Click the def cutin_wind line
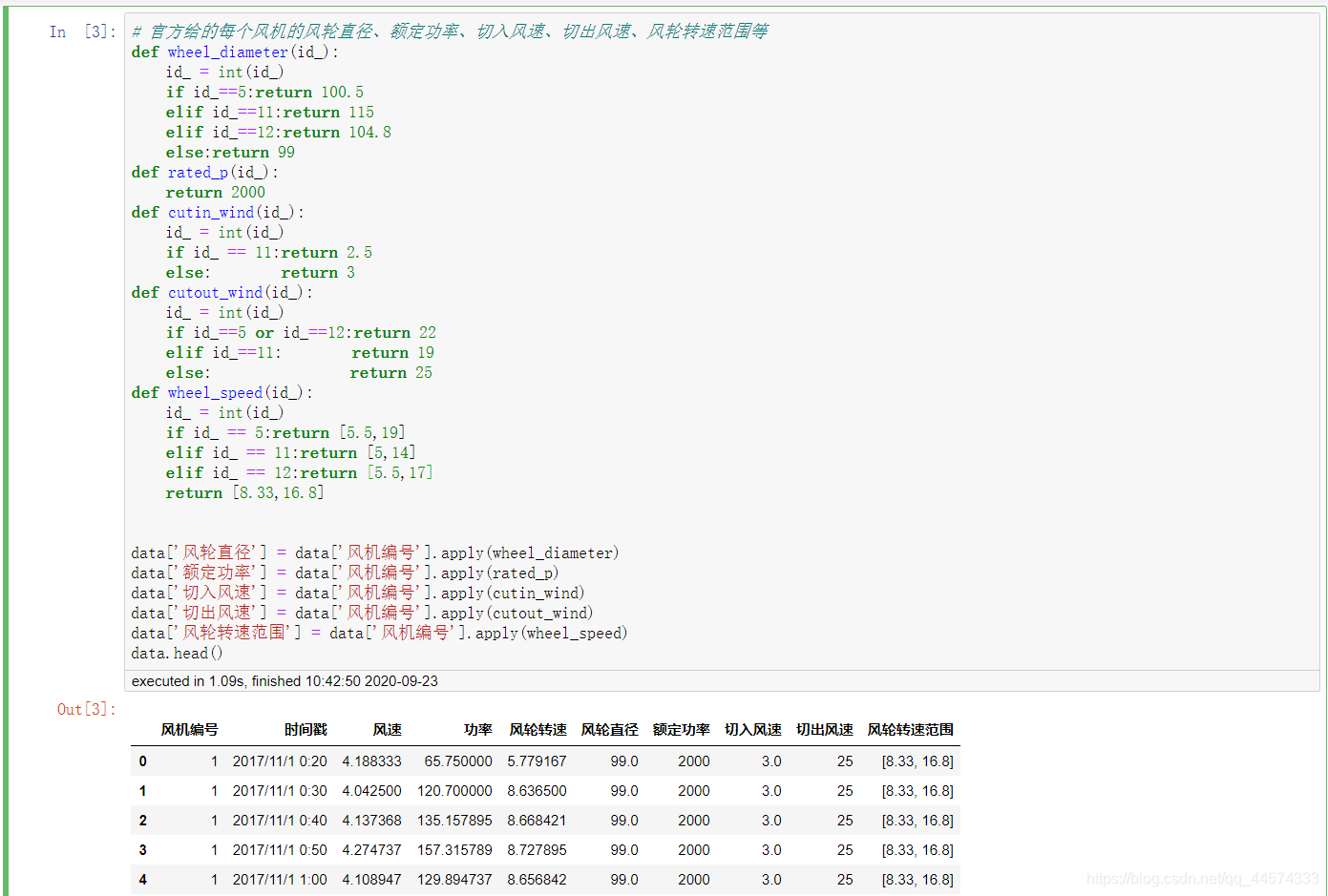Image resolution: width=1328 pixels, height=896 pixels. [218, 212]
